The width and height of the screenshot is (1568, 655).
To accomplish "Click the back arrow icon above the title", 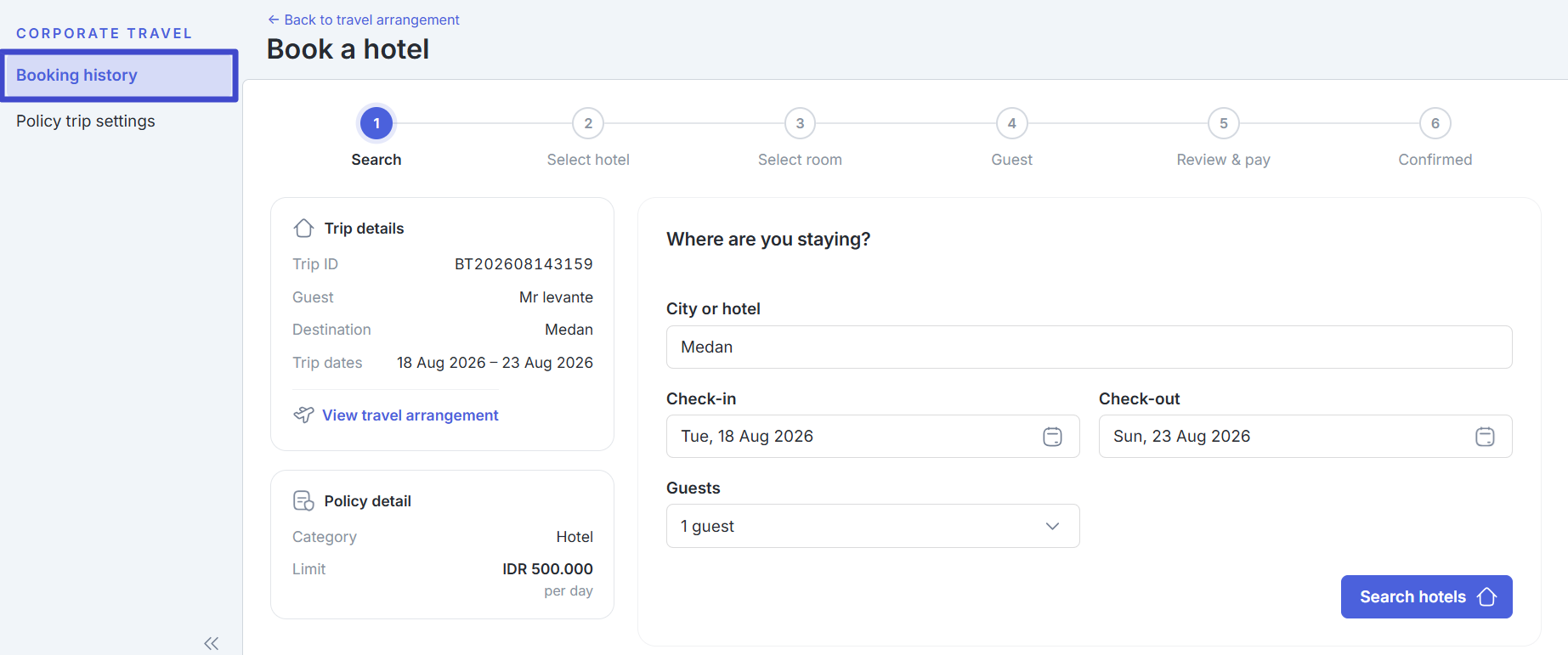I will 274,20.
